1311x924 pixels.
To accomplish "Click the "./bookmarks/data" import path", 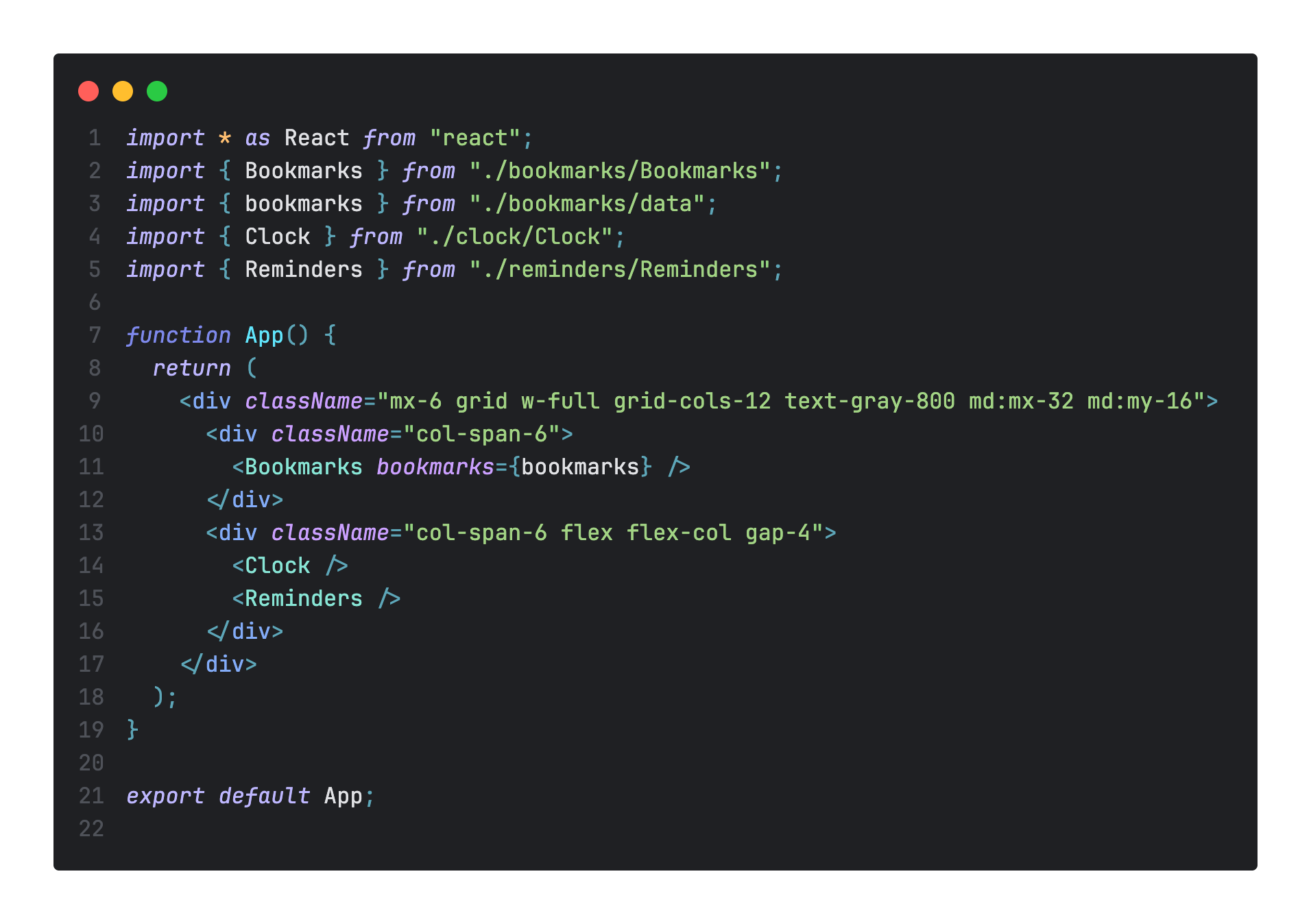I will pos(587,204).
